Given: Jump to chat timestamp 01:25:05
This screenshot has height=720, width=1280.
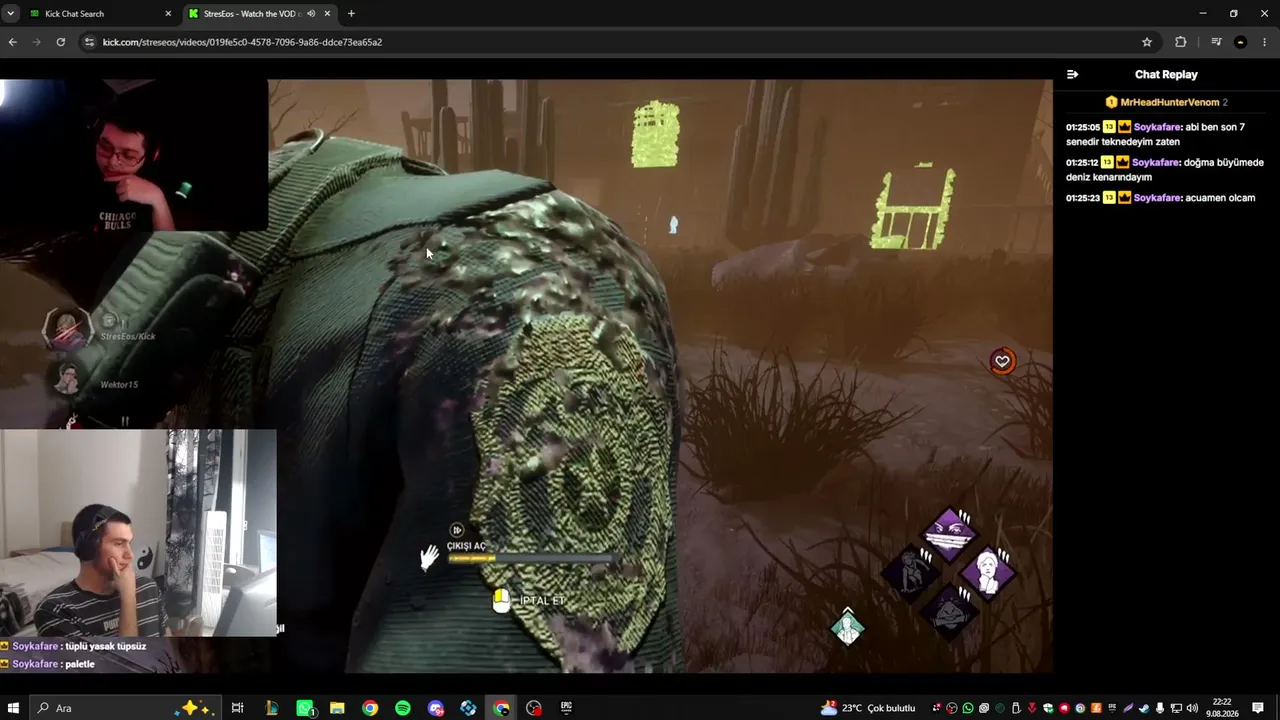Looking at the screenshot, I should tap(1083, 127).
